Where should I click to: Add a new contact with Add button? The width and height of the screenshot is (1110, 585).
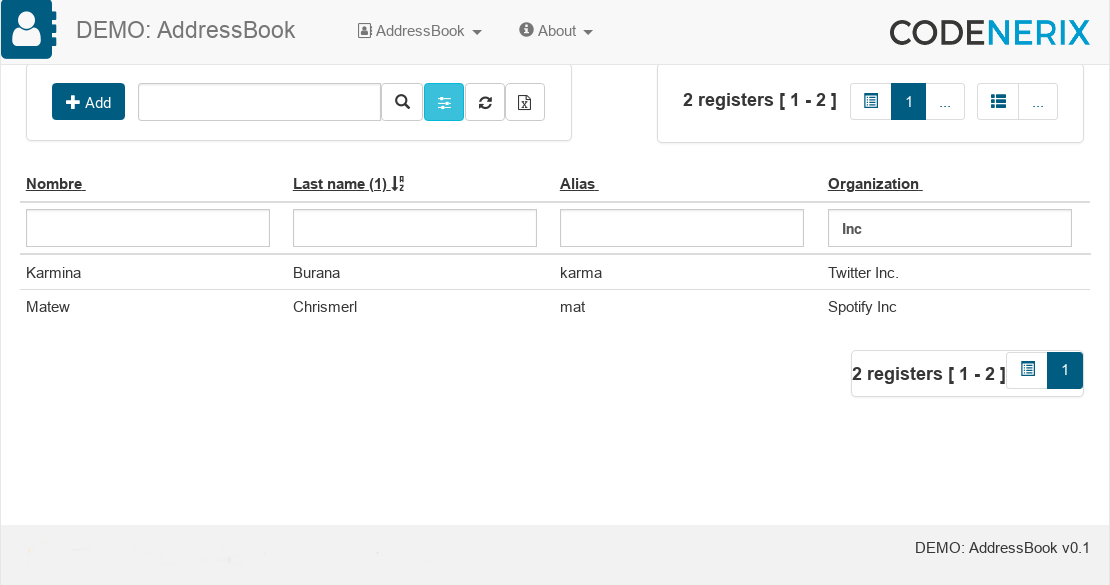click(x=88, y=102)
